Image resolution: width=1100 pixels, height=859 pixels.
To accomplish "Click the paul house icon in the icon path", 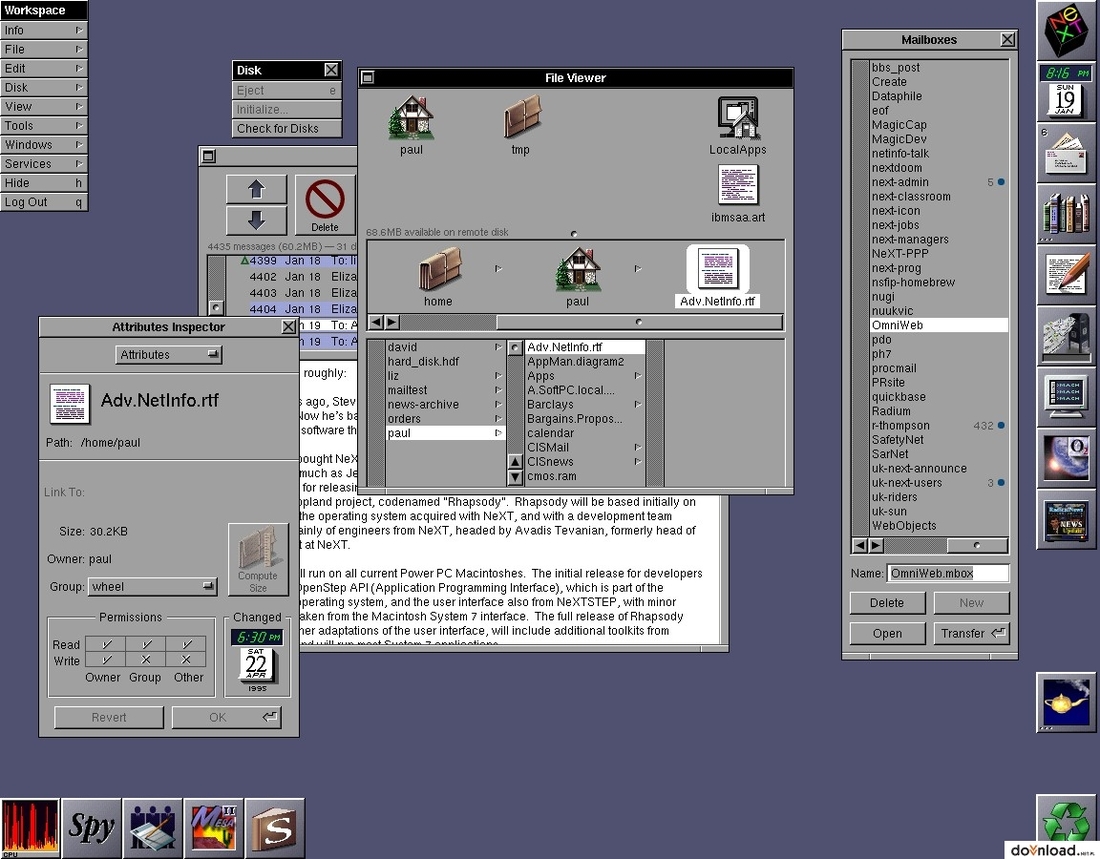I will pos(577,269).
